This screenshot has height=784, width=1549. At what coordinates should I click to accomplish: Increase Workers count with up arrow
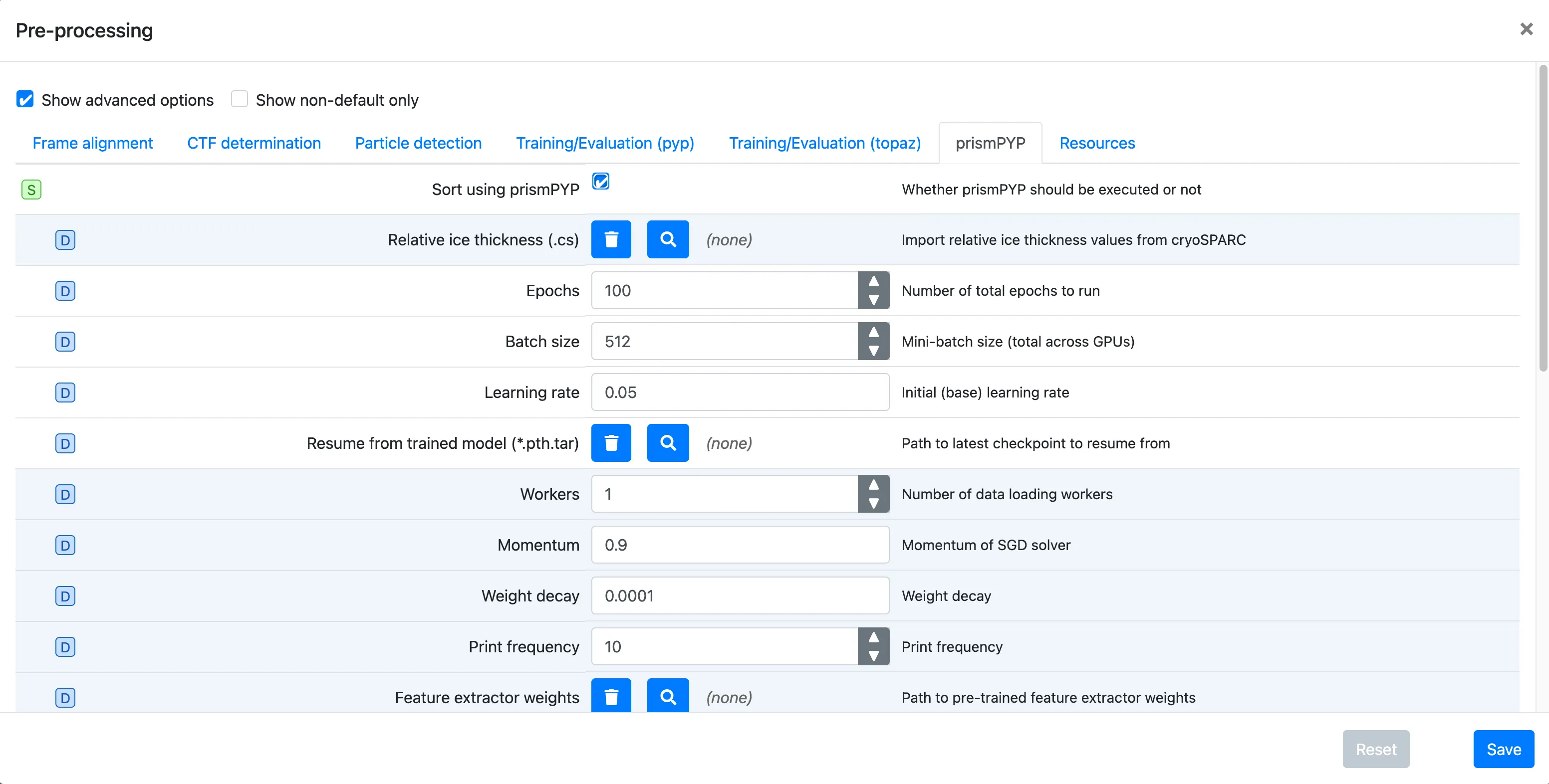point(873,485)
